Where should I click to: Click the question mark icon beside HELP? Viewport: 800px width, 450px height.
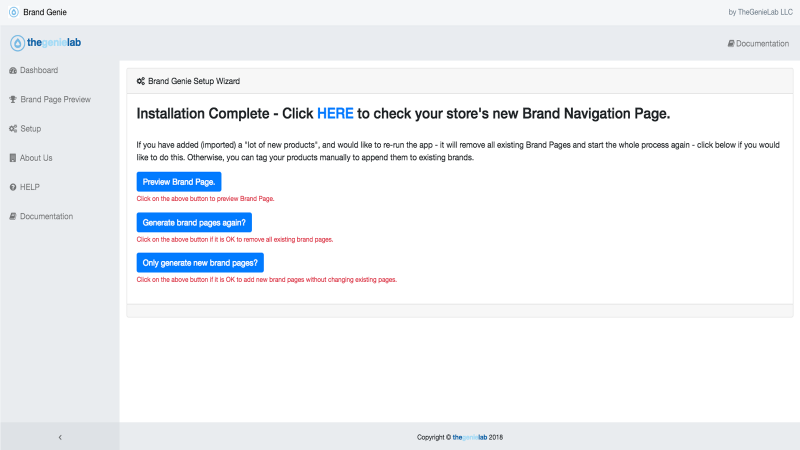pyautogui.click(x=13, y=187)
